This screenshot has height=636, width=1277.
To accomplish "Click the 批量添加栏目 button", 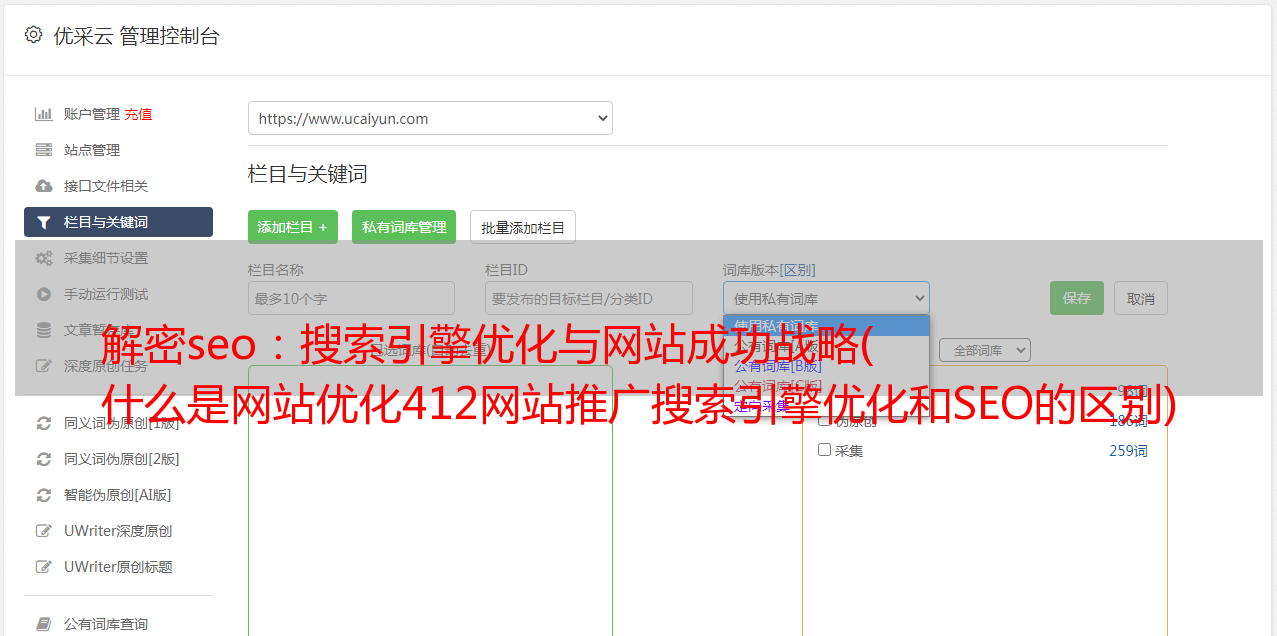I will tap(523, 227).
